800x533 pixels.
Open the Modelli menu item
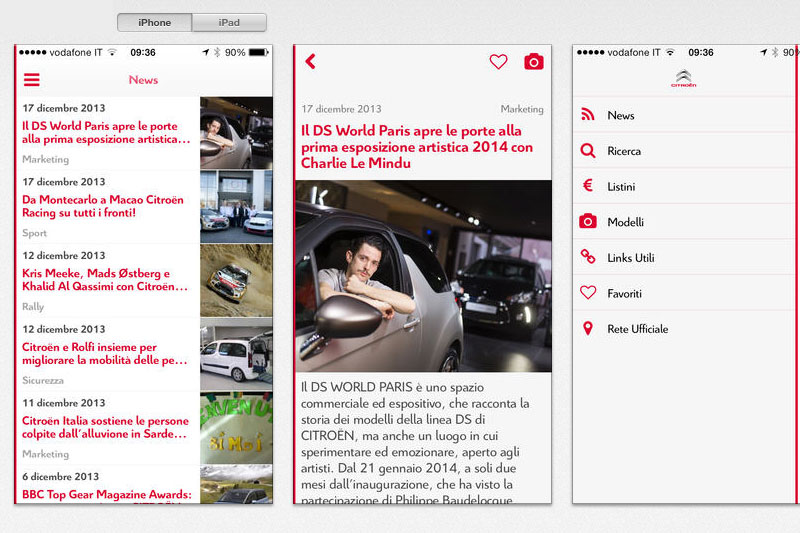[x=625, y=222]
